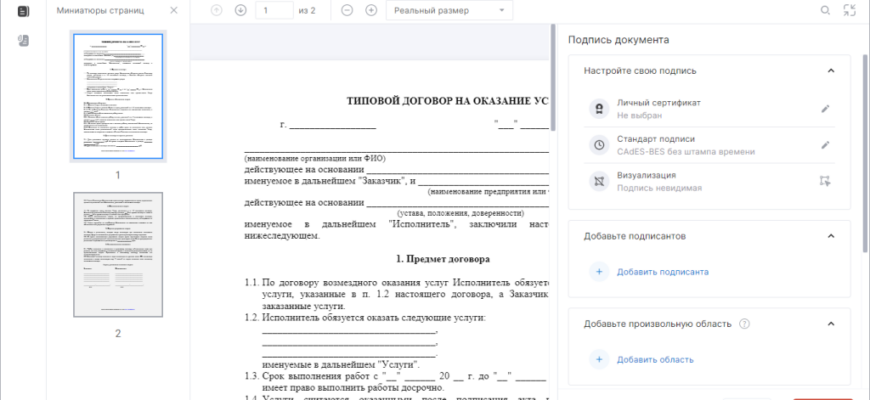
Task: Click the Добавить область link
Action: click(x=655, y=360)
